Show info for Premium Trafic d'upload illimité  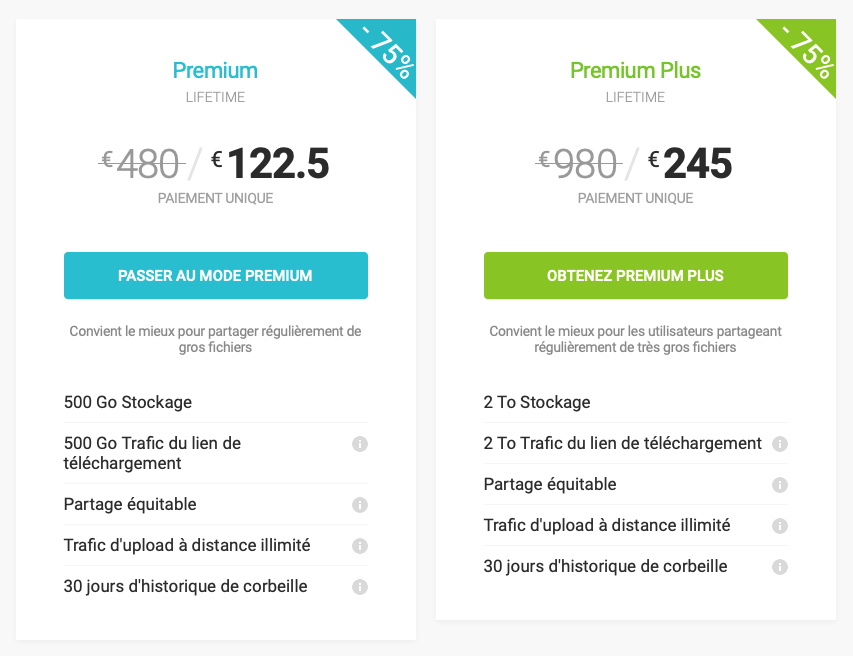[360, 546]
